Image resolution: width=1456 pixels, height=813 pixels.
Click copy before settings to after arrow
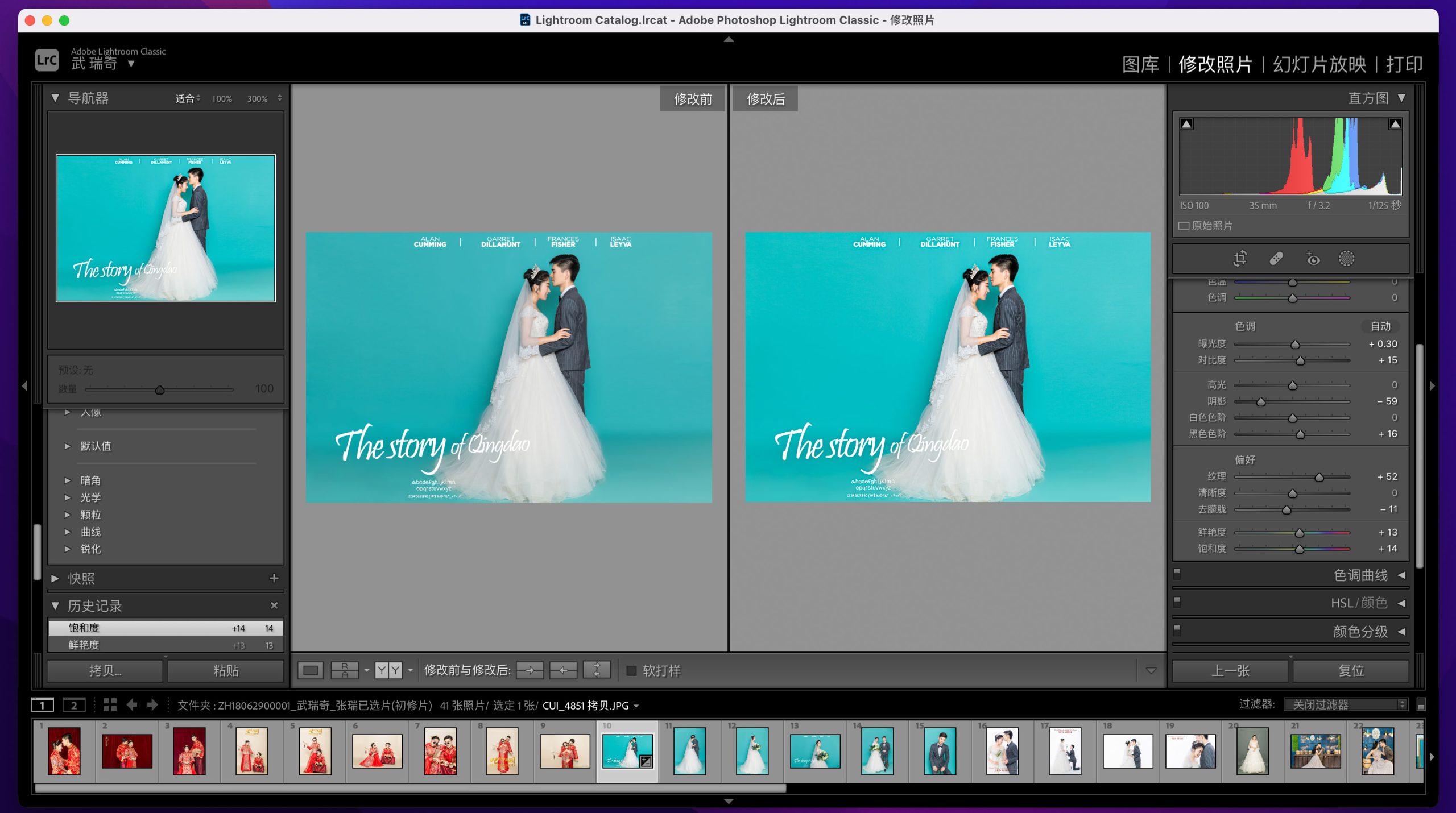click(x=530, y=670)
